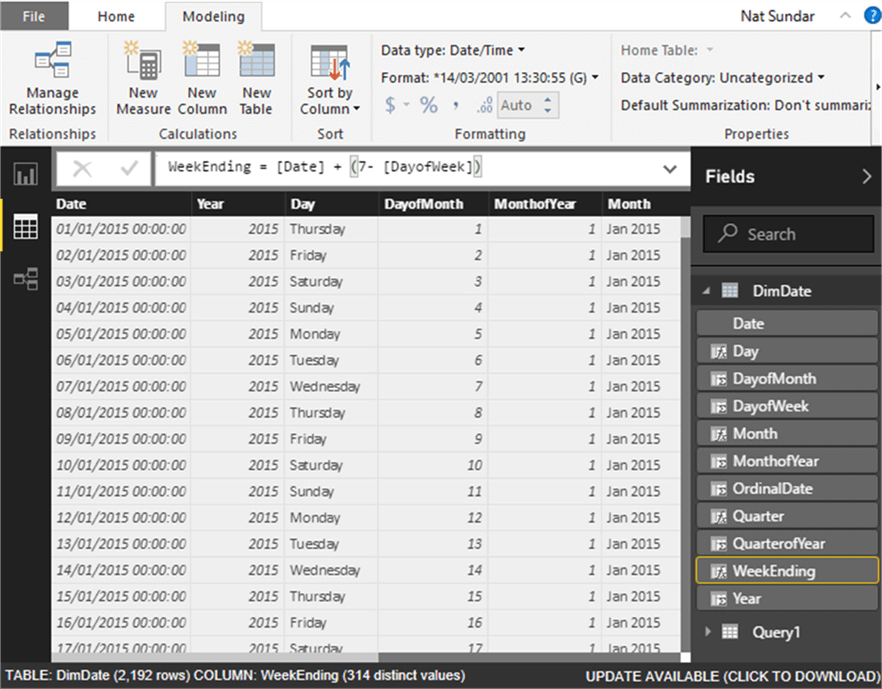The width and height of the screenshot is (882, 689).
Task: Click the Fields search box
Action: click(x=788, y=233)
